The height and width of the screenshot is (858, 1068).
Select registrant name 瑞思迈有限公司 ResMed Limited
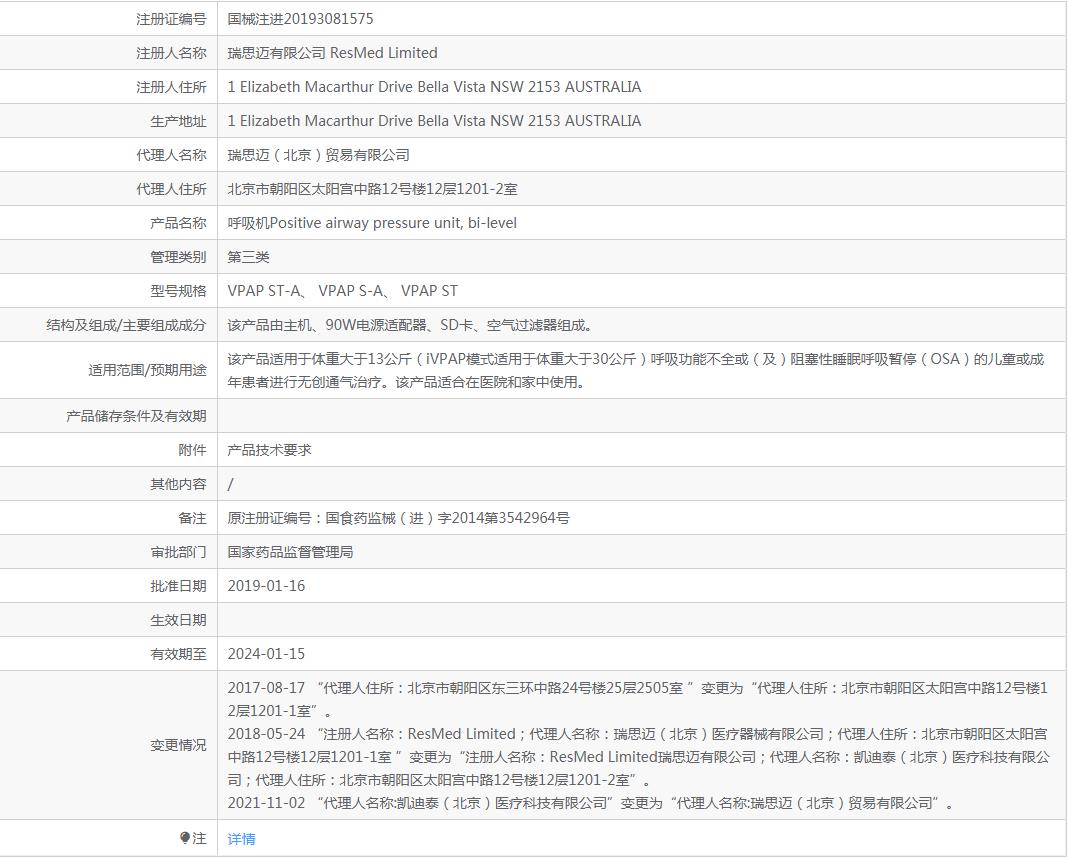[332, 53]
